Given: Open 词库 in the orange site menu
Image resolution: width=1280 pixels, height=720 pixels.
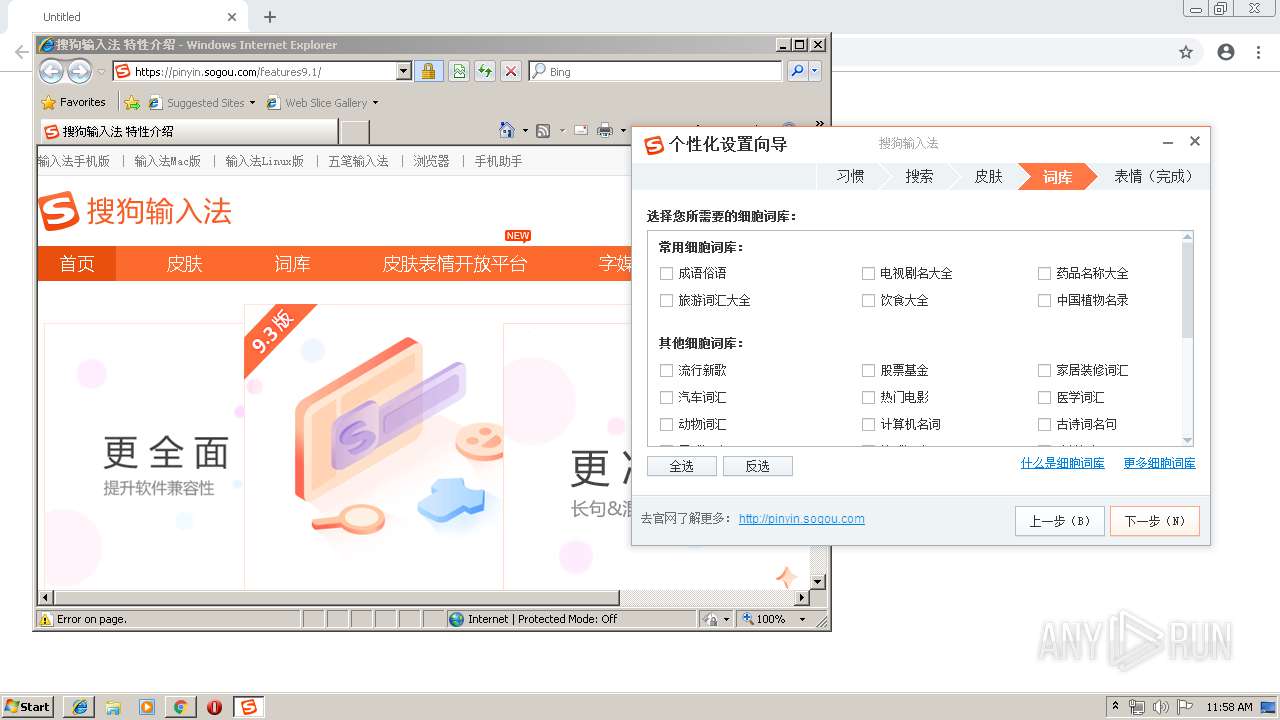Looking at the screenshot, I should (x=292, y=264).
